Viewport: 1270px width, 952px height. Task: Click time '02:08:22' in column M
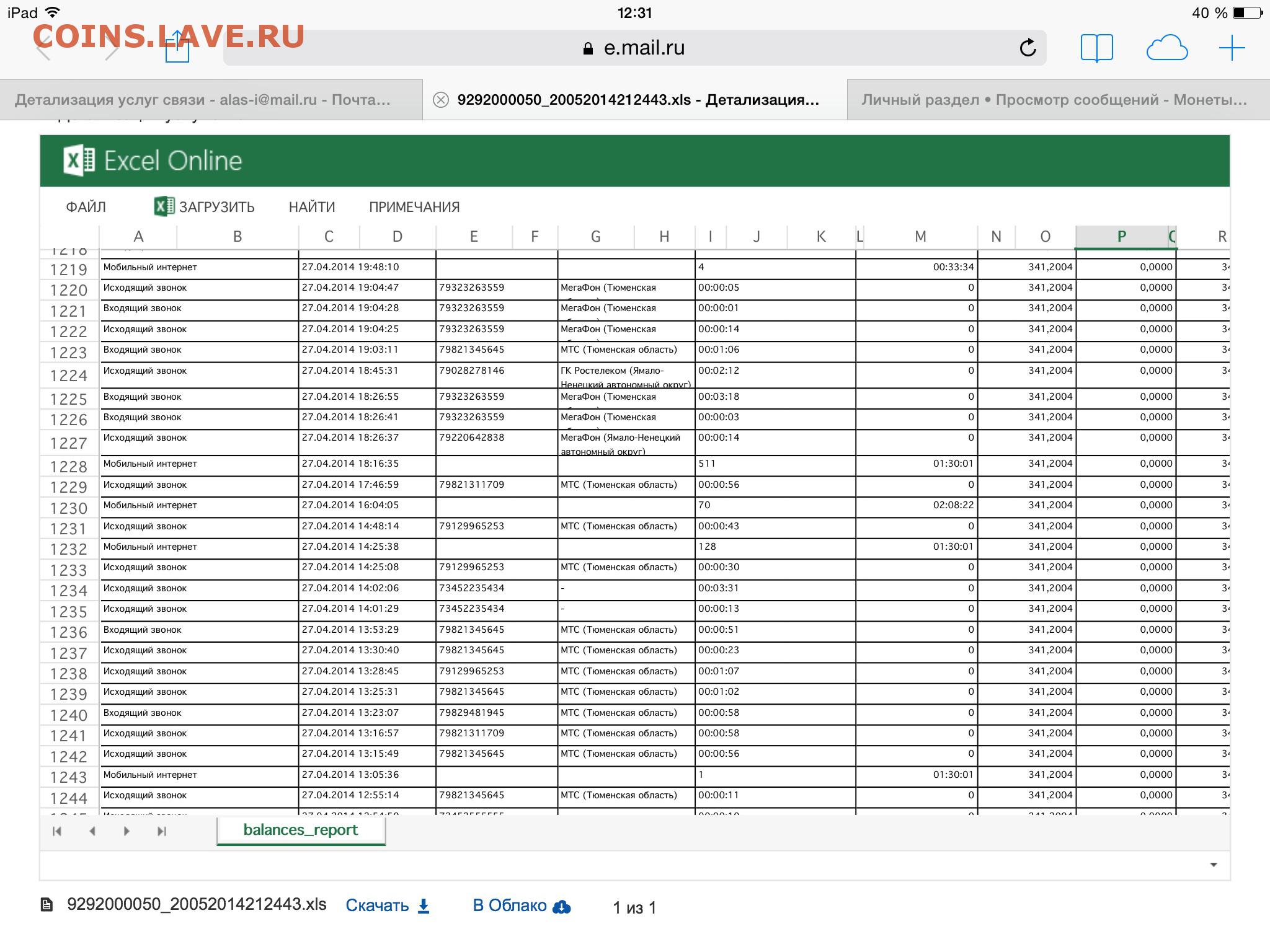pyautogui.click(x=917, y=507)
